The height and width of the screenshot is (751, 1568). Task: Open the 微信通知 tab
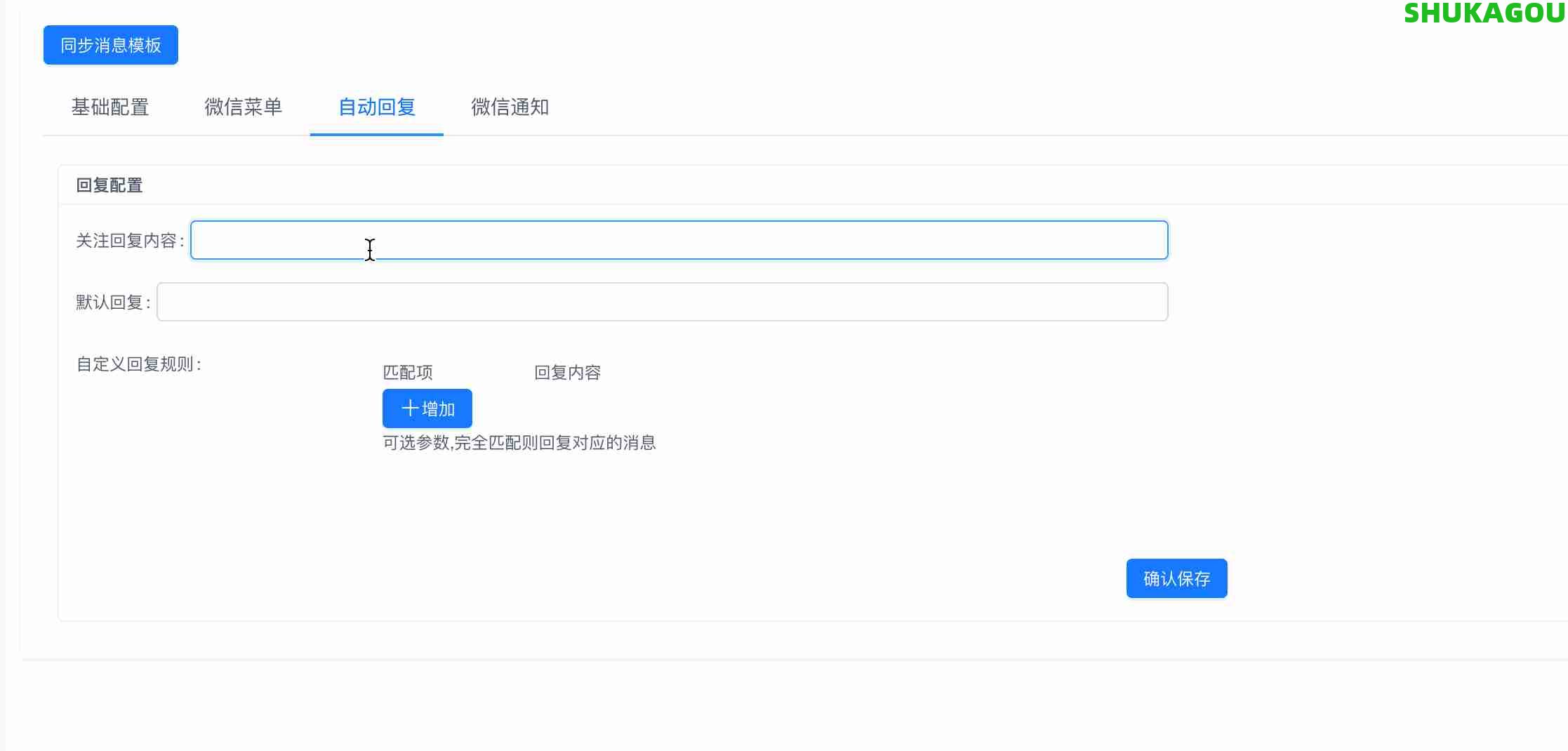coord(510,107)
